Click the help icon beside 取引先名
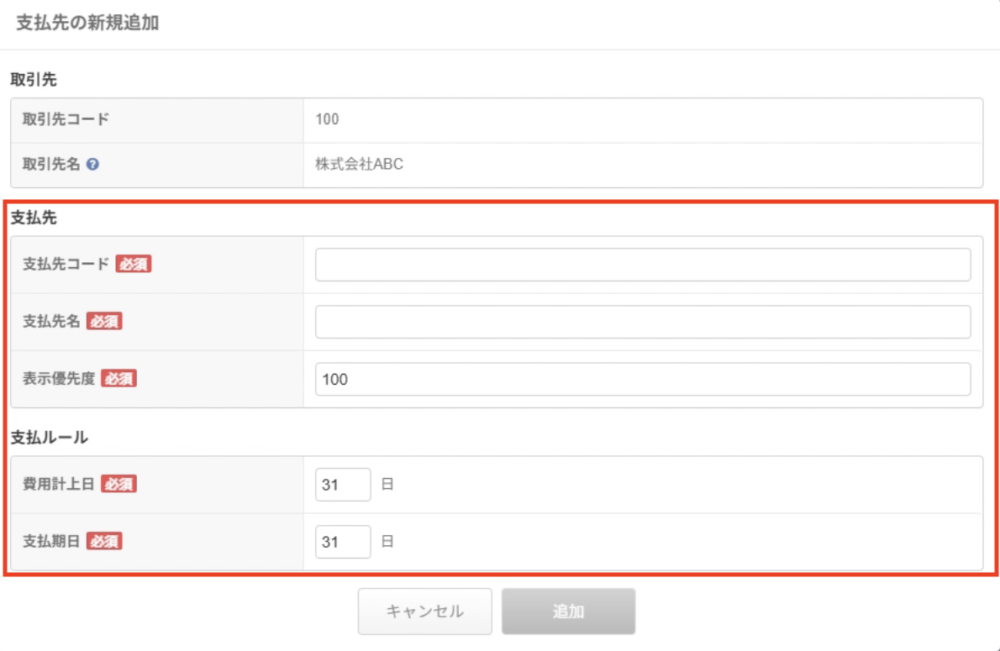Viewport: 1000px width, 651px height. coord(92,165)
